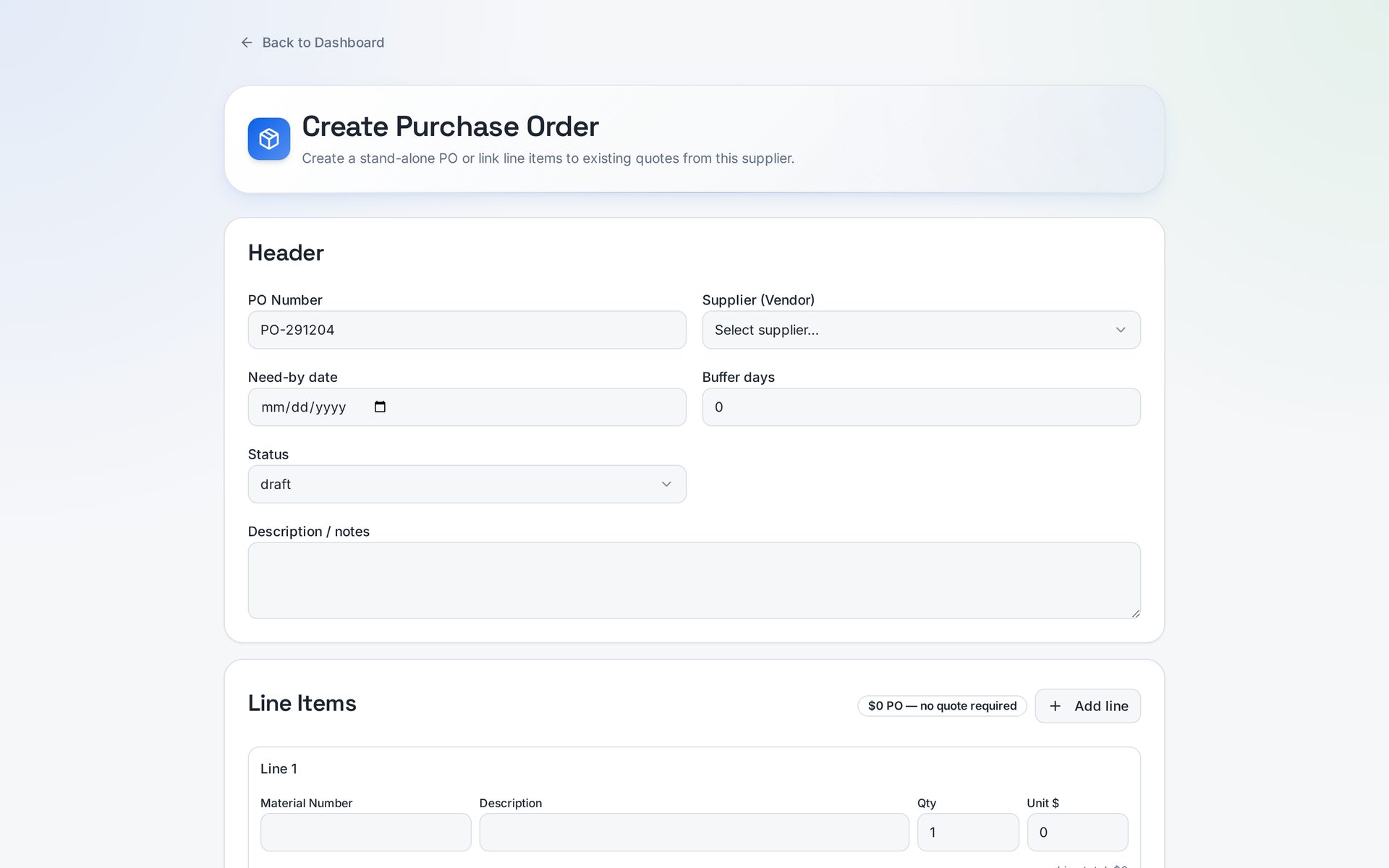Go back via Back to Dashboard link

pos(313,43)
